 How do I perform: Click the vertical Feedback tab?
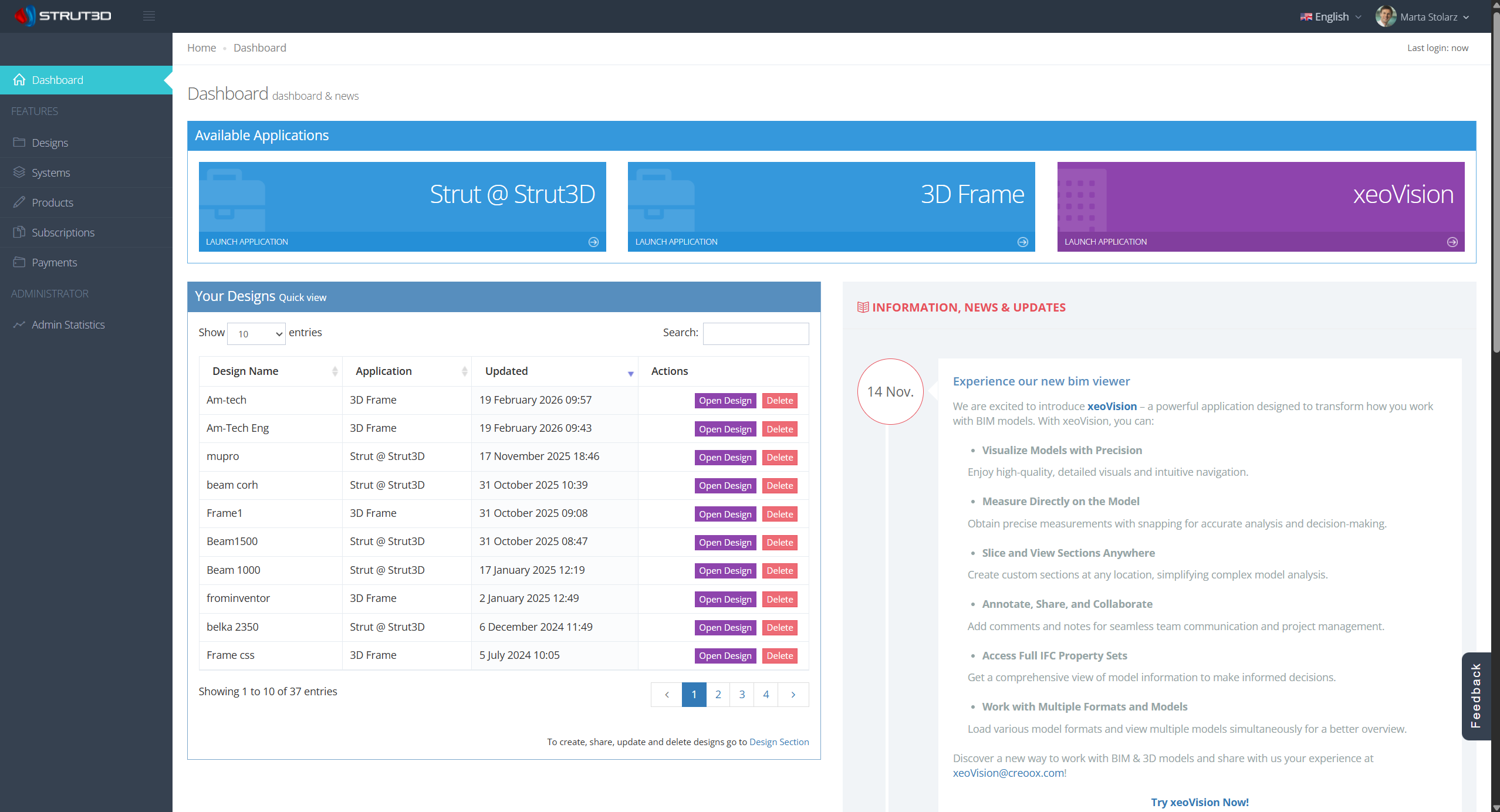(x=1475, y=696)
